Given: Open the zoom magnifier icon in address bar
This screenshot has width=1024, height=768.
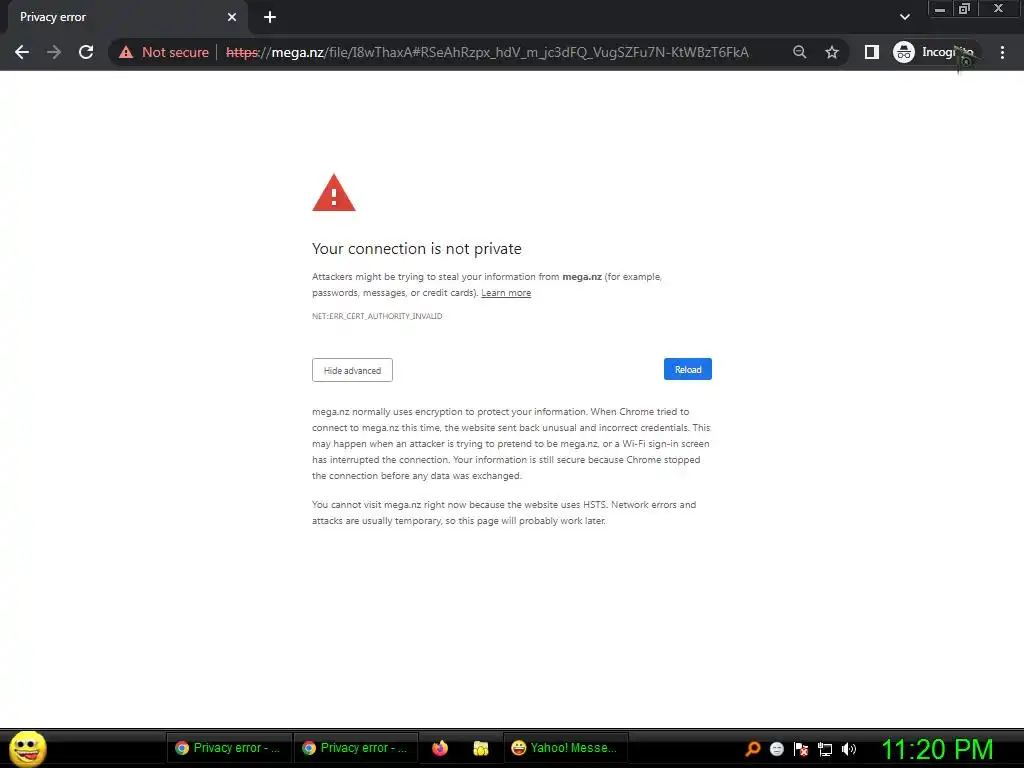Looking at the screenshot, I should coord(799,52).
